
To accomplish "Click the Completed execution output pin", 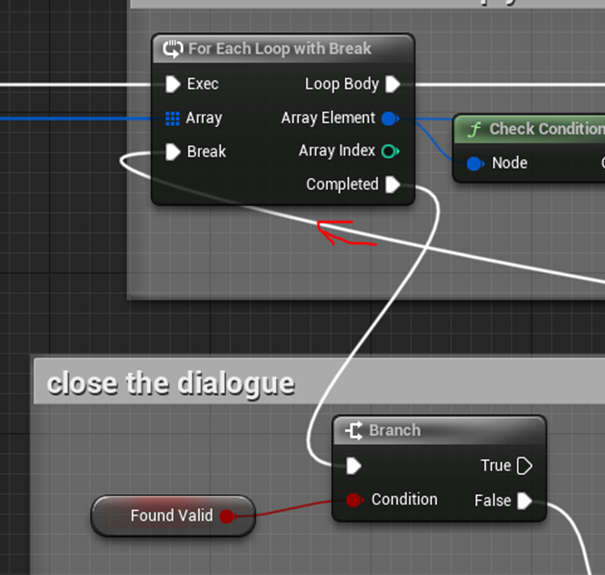I will click(x=393, y=184).
